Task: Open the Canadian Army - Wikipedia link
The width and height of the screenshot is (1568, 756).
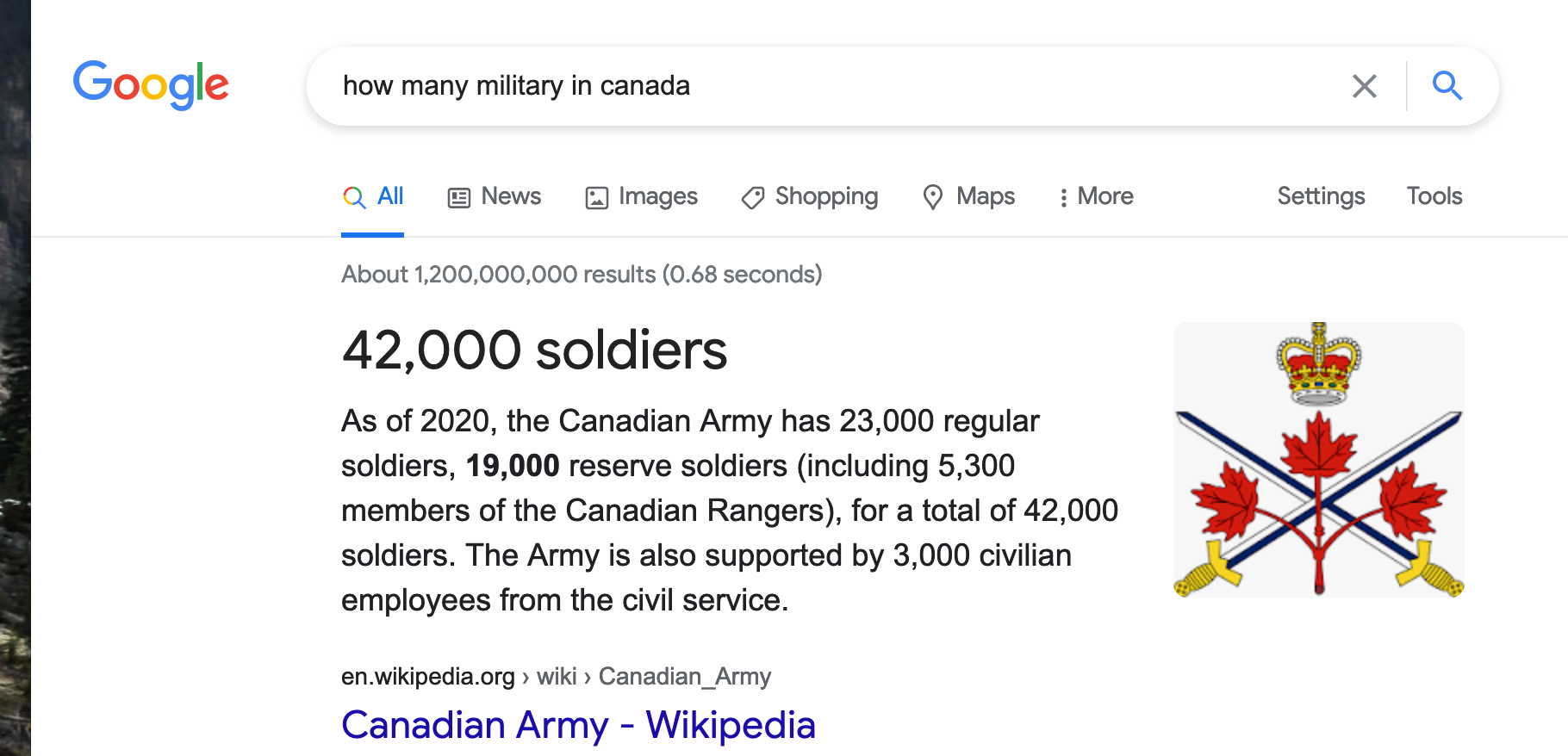Action: coord(578,725)
